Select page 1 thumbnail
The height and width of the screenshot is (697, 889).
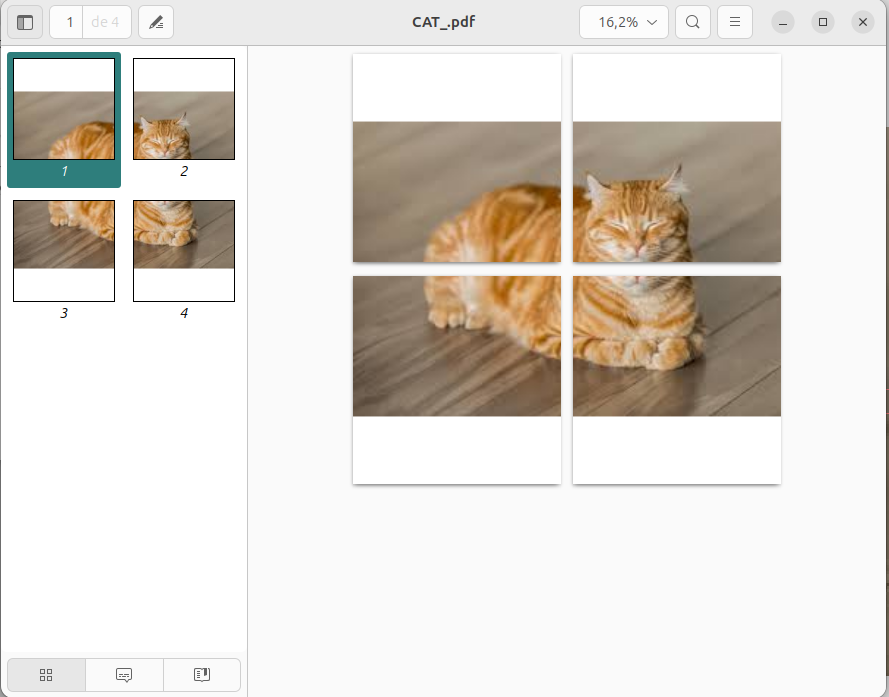click(x=64, y=109)
